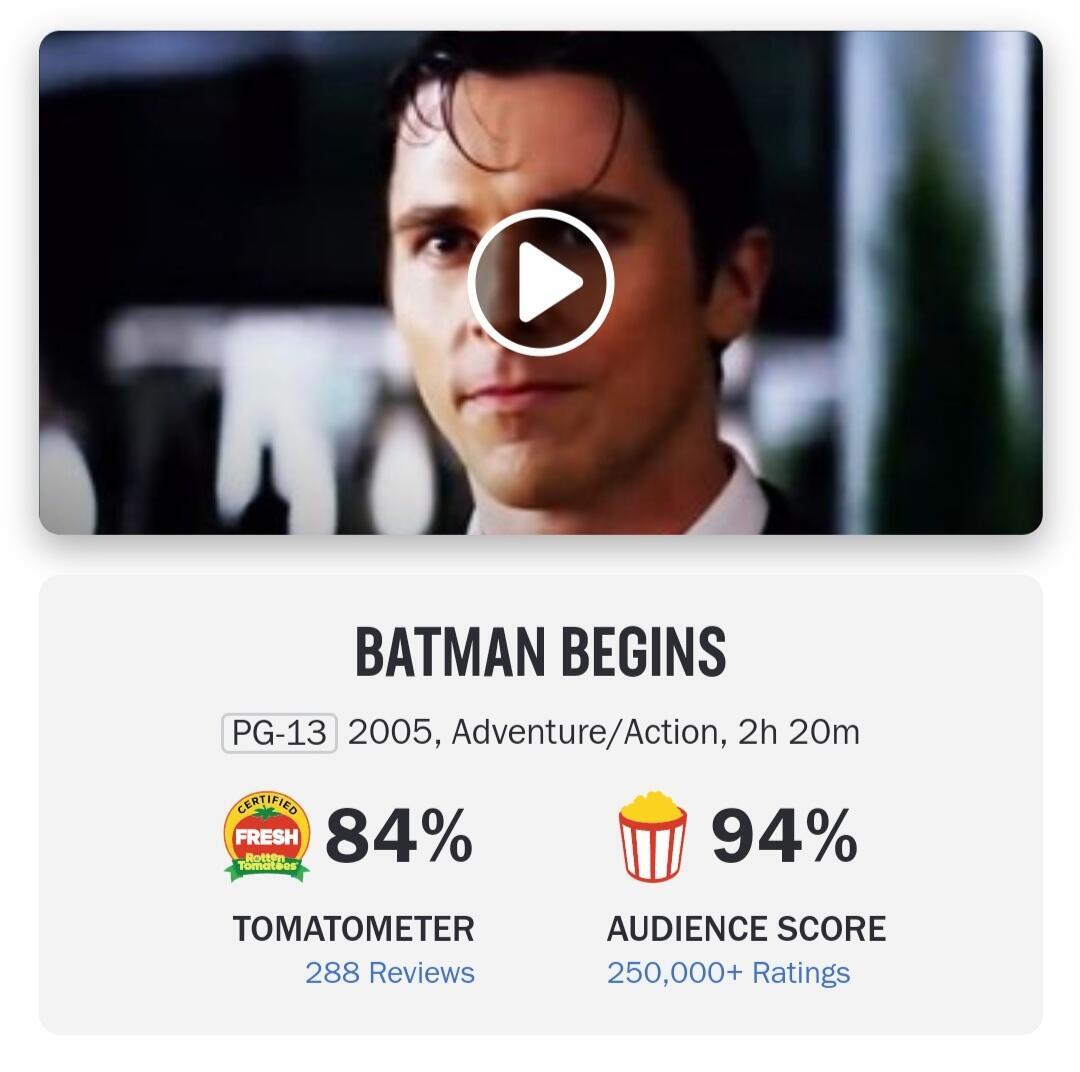
Task: Click the PG-13 rating badge
Action: pos(278,733)
